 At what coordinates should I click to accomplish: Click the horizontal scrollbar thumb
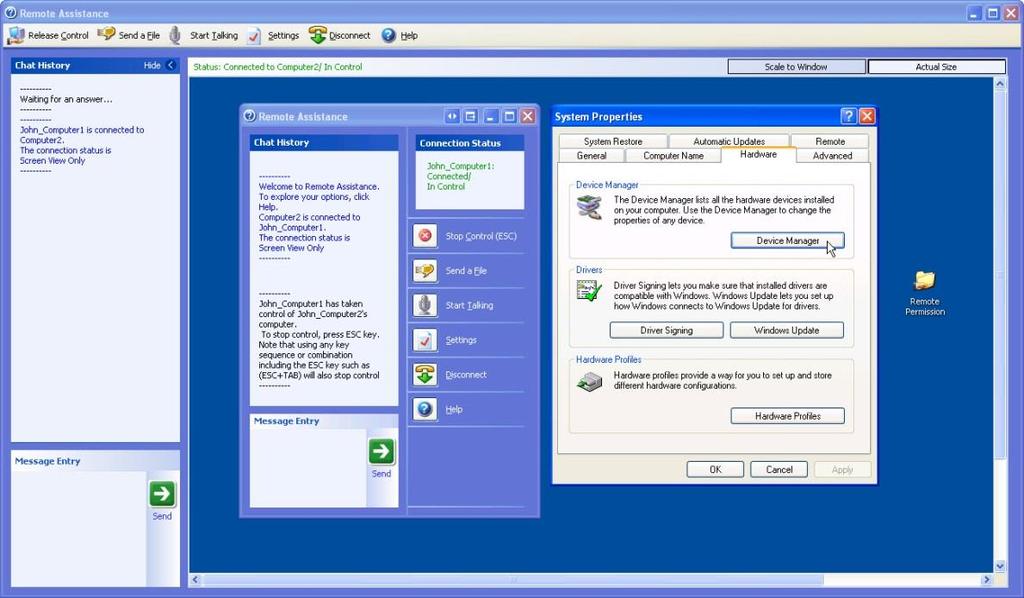point(513,579)
